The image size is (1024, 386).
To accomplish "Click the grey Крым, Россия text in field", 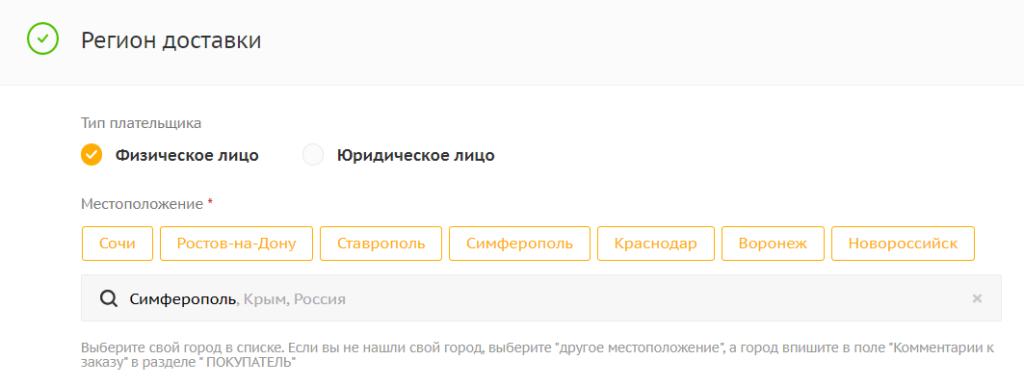I will click(x=295, y=299).
